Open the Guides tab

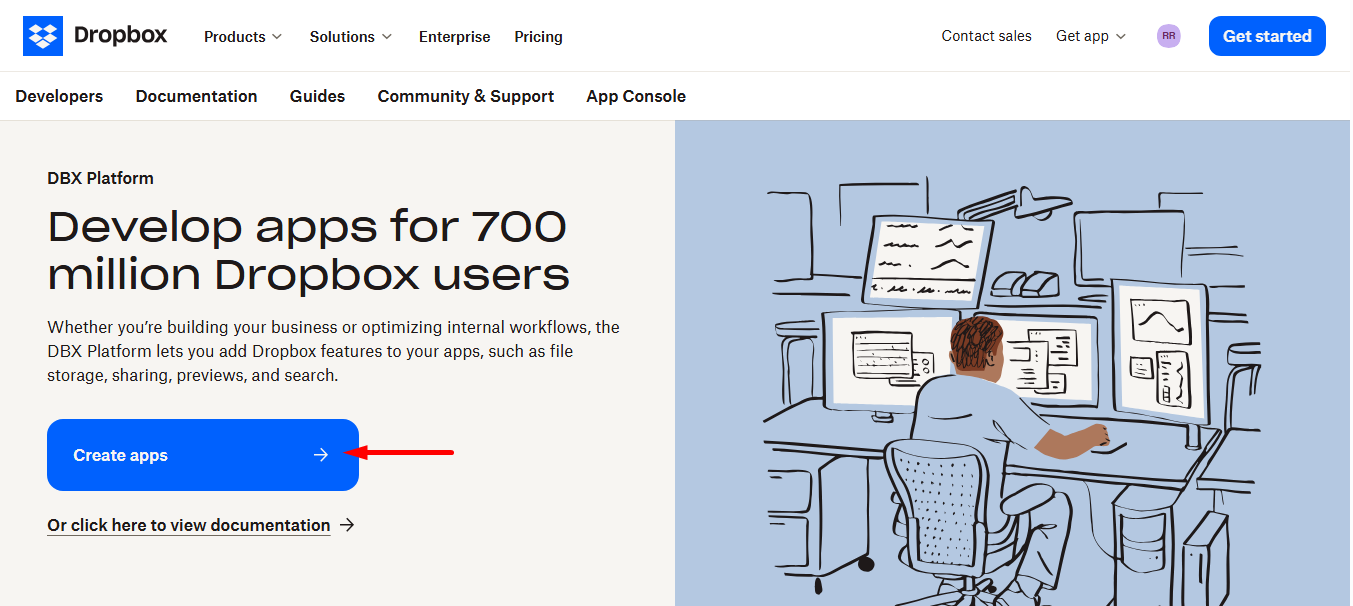(x=317, y=96)
